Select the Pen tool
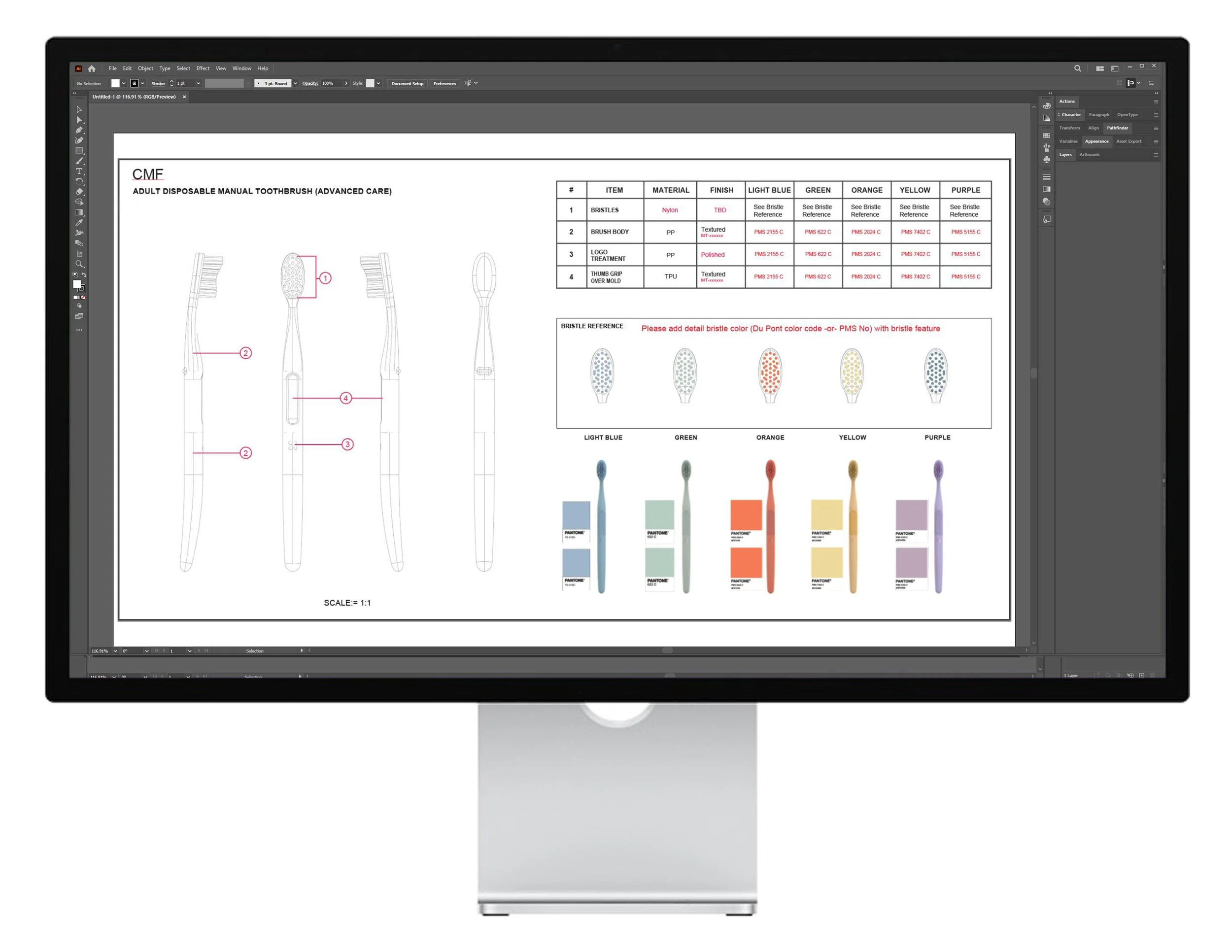Viewport: 1232px width, 952px height. [79, 130]
